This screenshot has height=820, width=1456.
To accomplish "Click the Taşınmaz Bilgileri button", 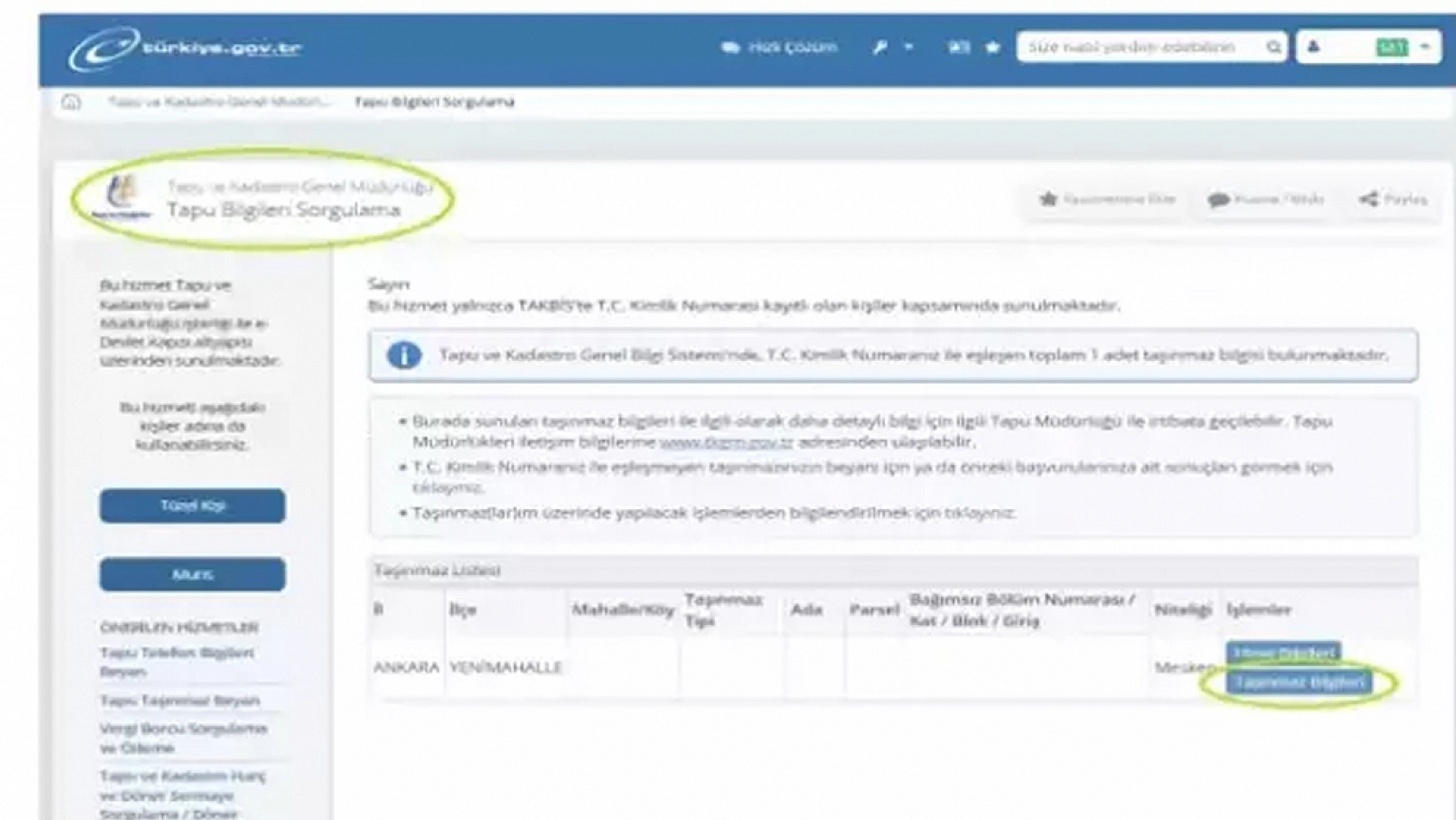I will [1298, 682].
